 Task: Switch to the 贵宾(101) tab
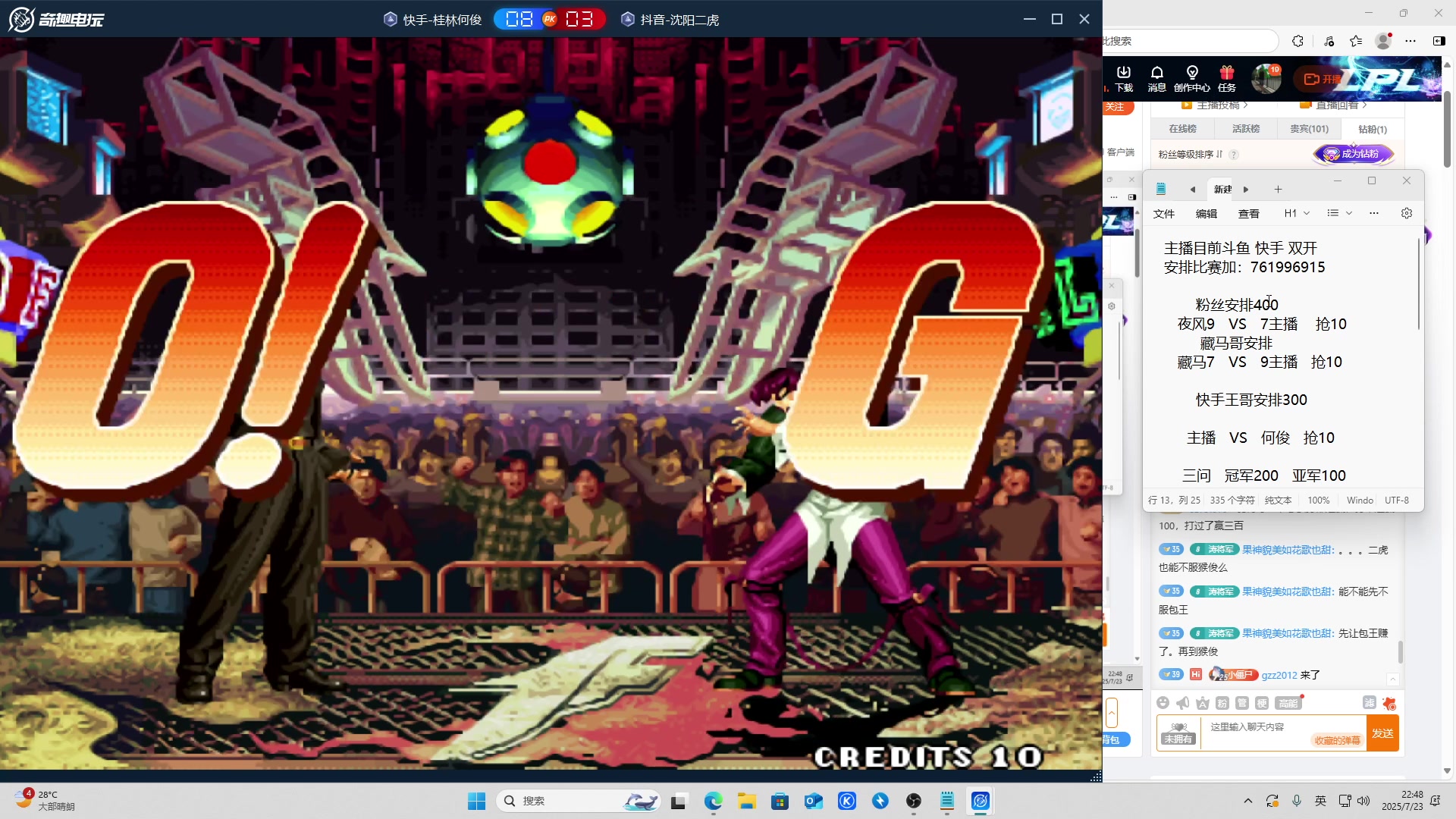click(1309, 129)
